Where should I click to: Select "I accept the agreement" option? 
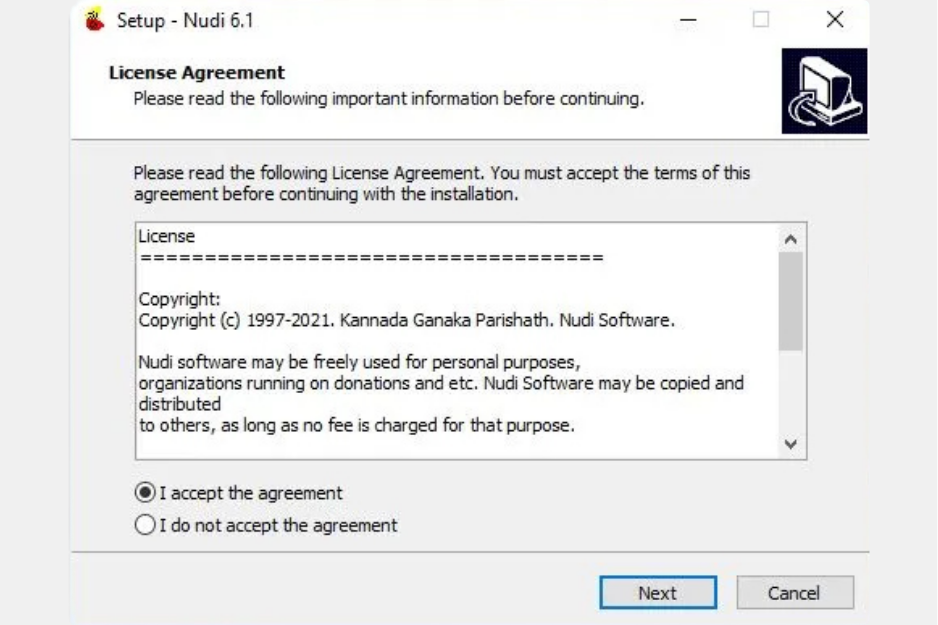[145, 493]
